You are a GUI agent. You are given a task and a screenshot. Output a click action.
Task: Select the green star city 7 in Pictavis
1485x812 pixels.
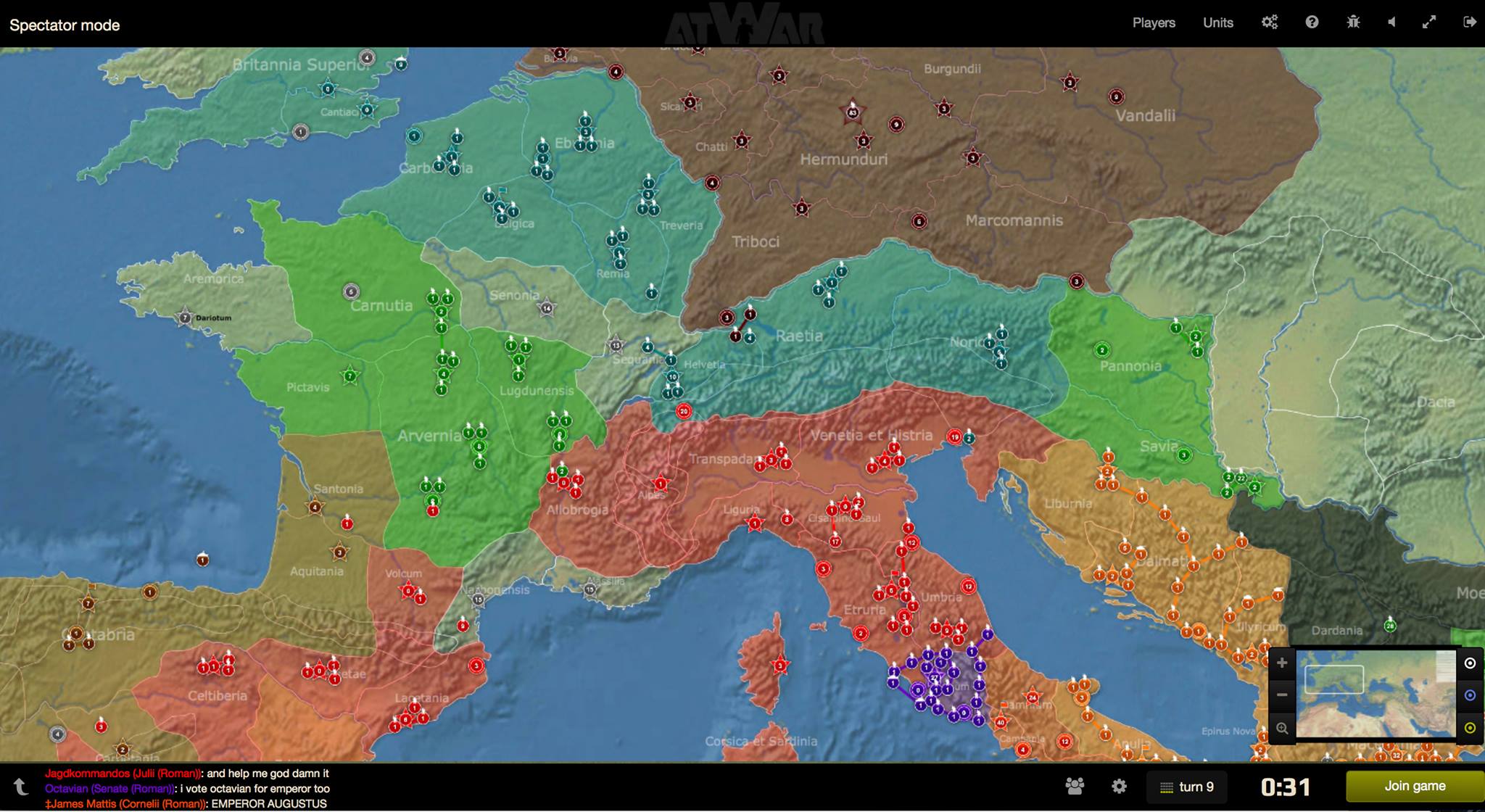point(350,376)
